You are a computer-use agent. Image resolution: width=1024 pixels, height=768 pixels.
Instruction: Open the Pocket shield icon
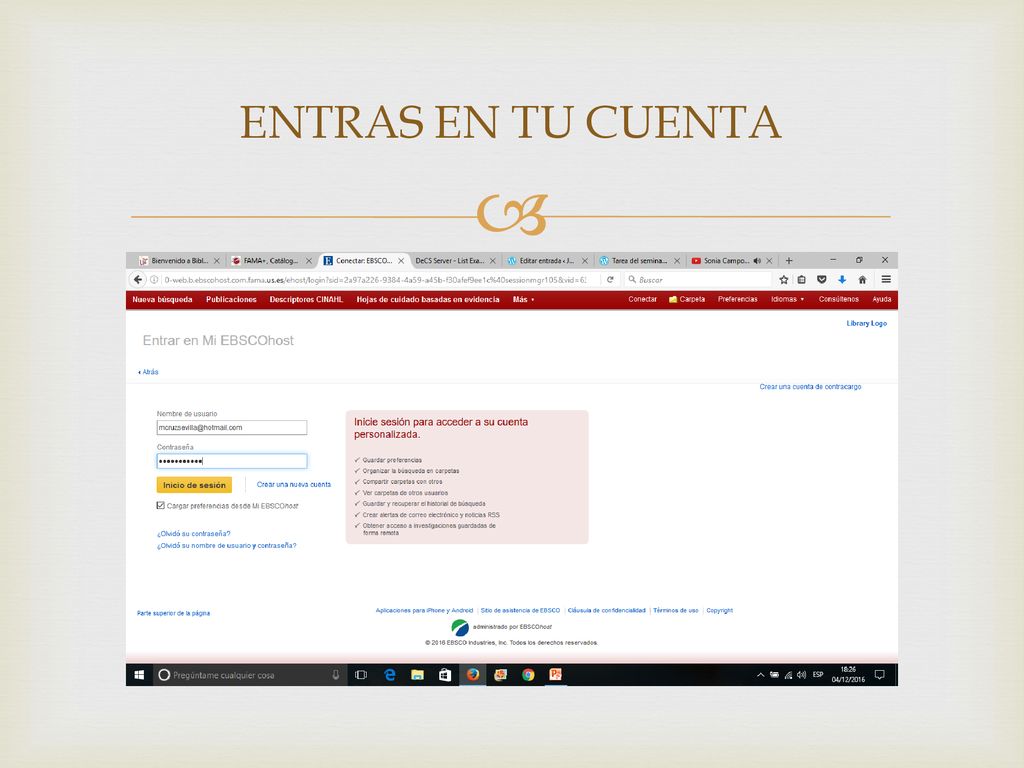[x=822, y=280]
